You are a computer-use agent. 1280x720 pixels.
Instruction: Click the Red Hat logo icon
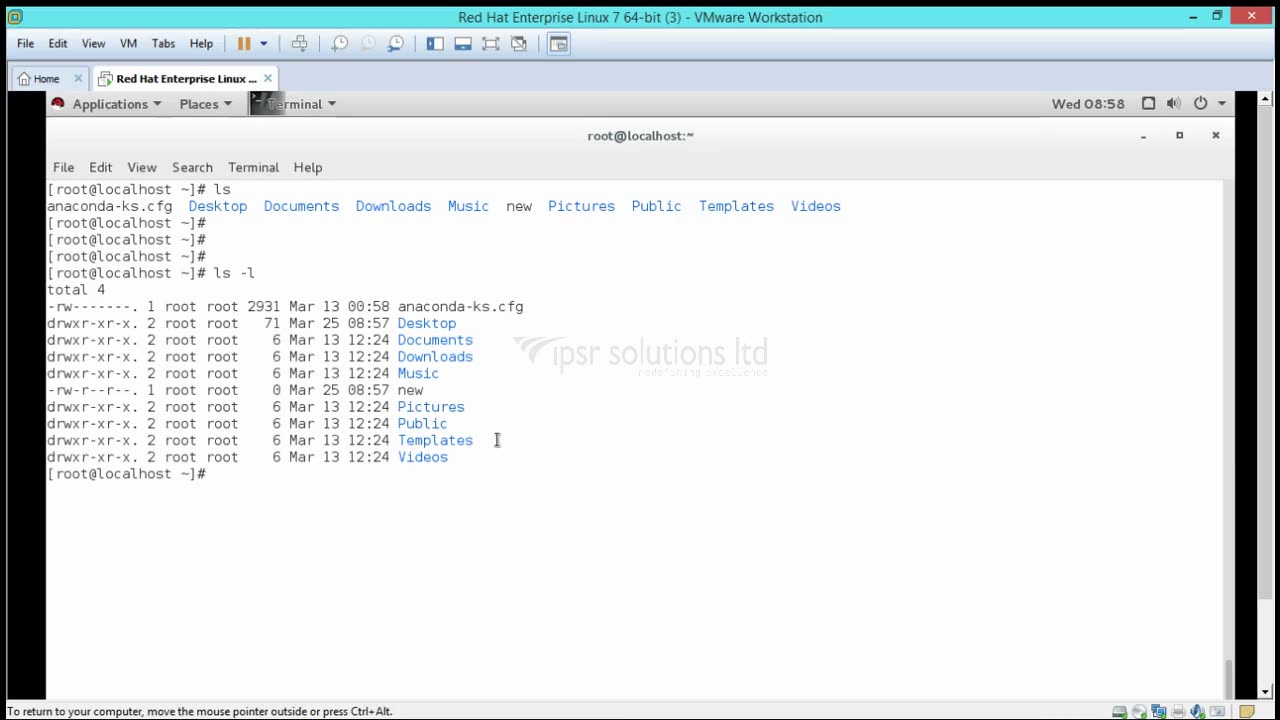(x=58, y=103)
